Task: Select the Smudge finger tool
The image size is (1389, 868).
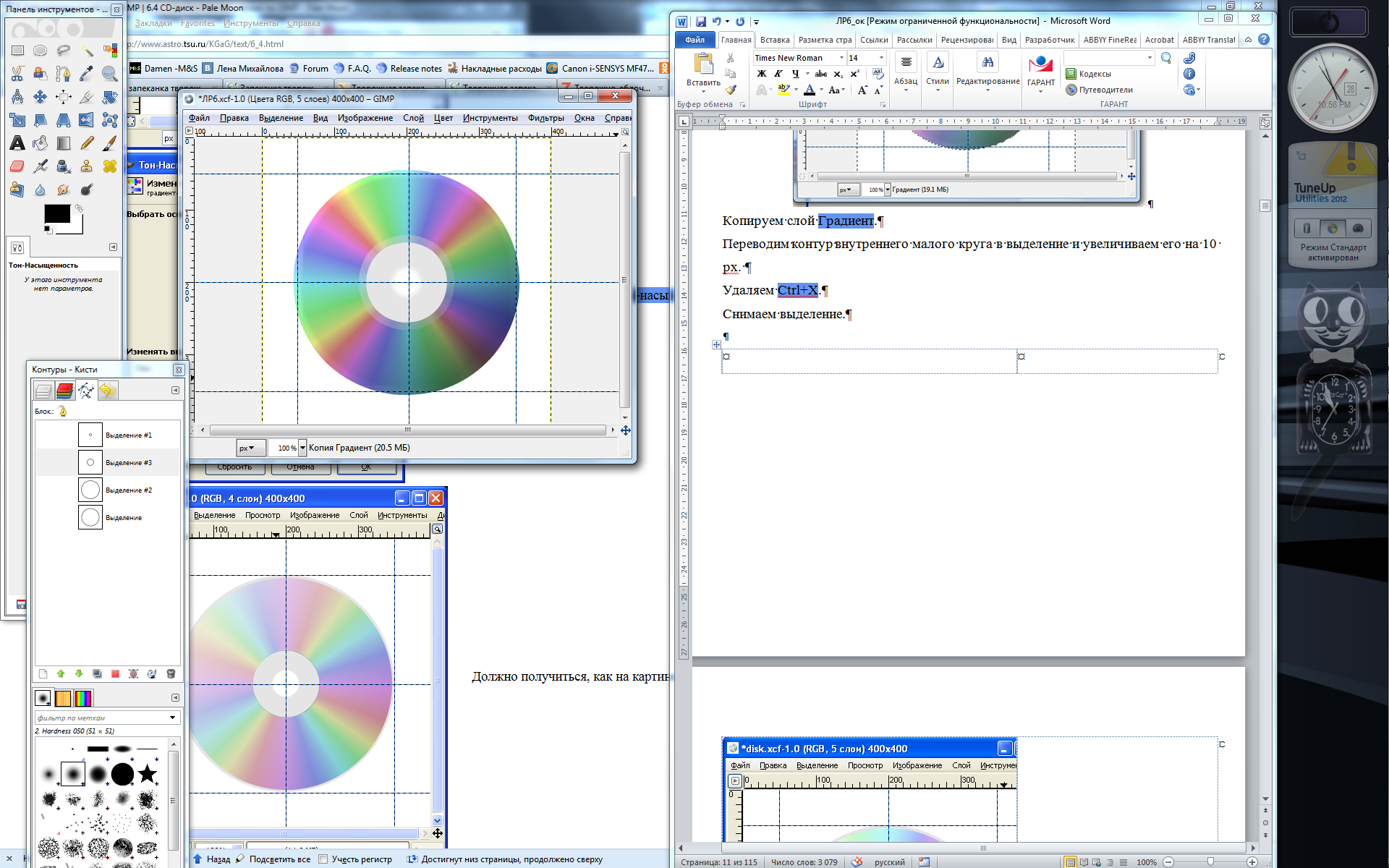Action: [64, 190]
